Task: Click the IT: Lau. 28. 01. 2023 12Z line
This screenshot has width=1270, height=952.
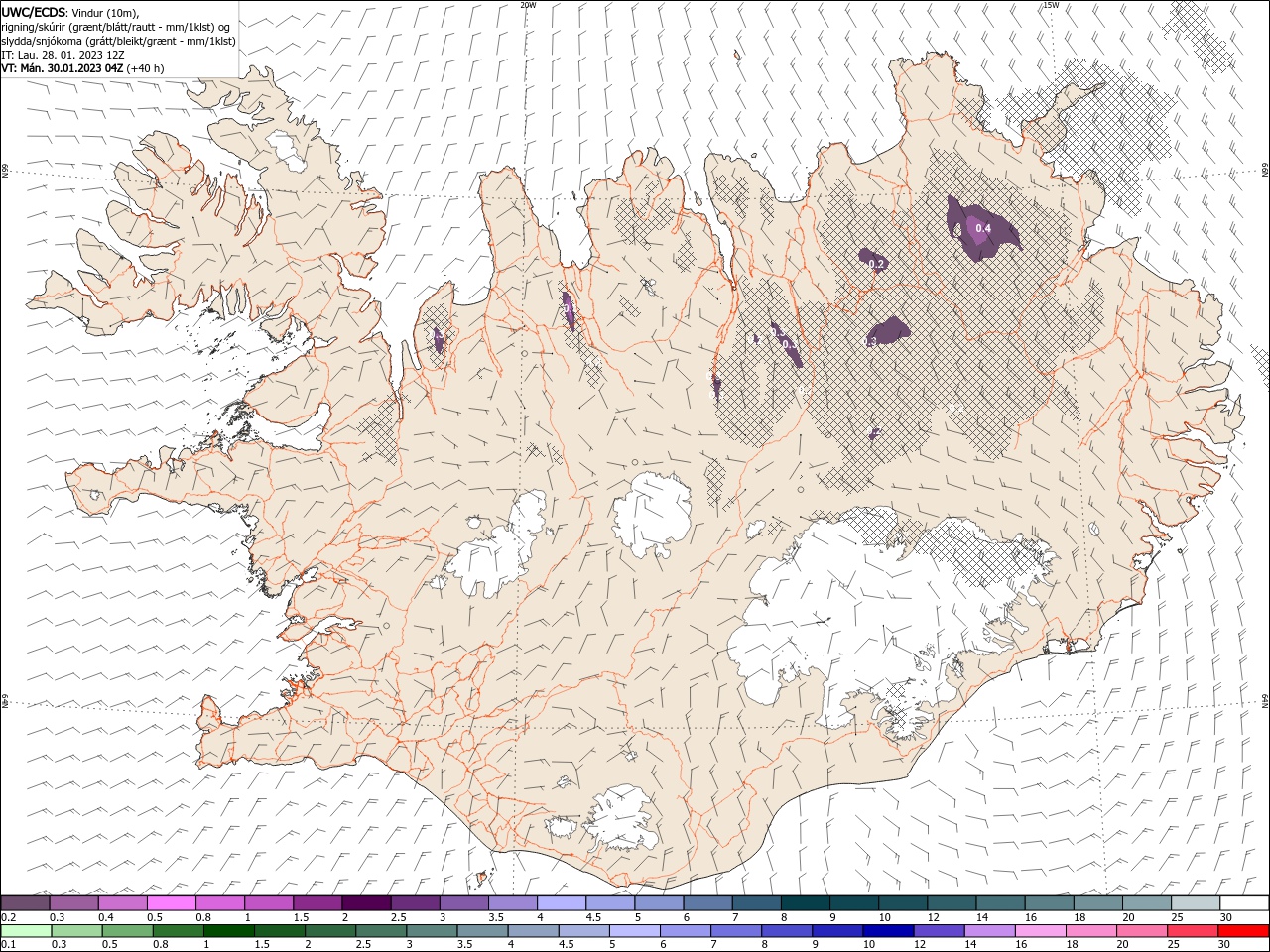Action: click(62, 55)
